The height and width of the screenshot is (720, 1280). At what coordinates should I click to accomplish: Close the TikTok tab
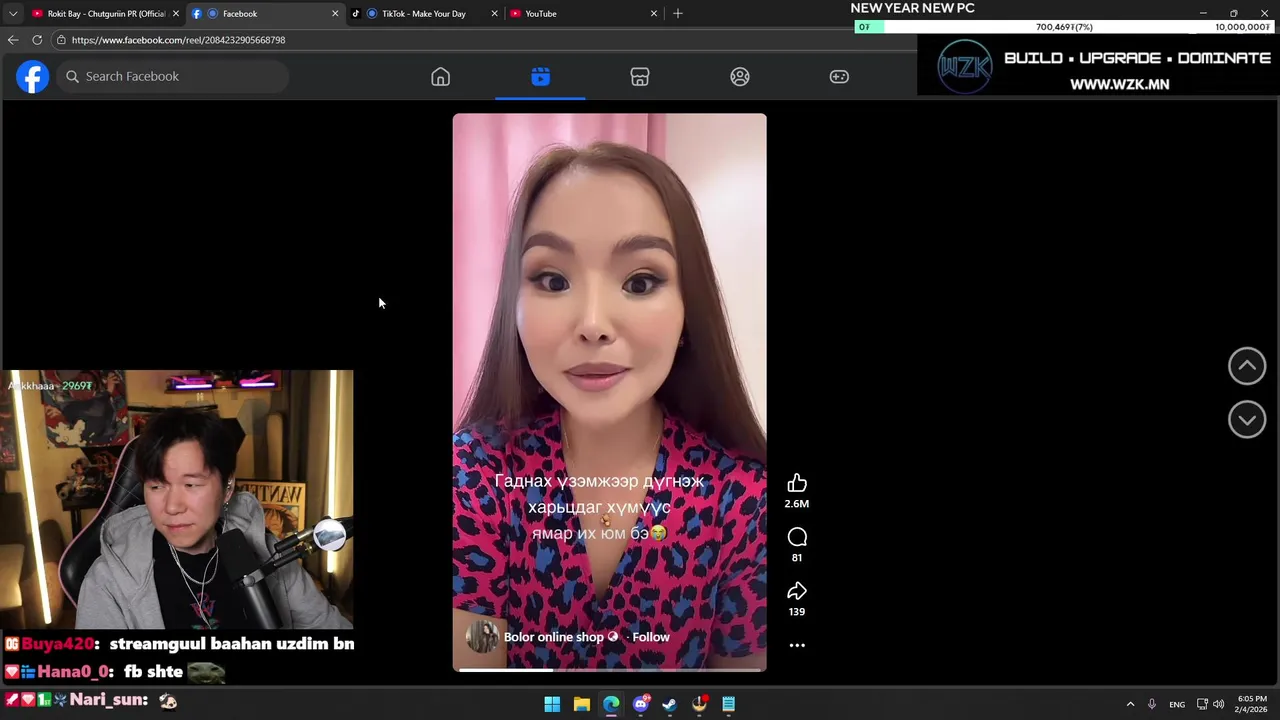point(494,14)
